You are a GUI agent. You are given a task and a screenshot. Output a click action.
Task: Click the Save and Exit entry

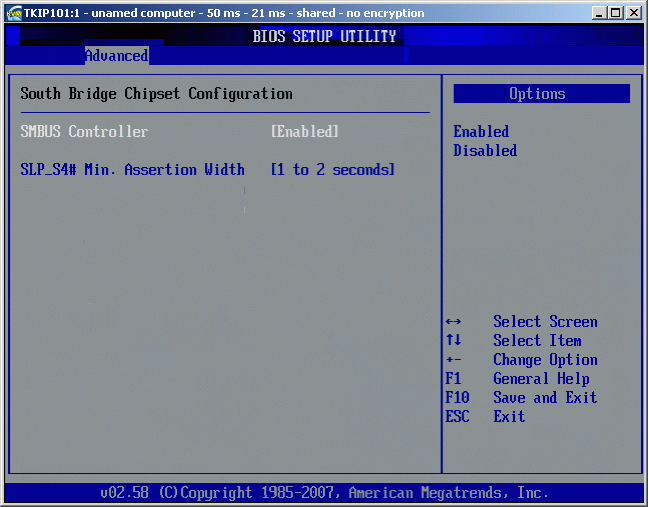pos(545,398)
